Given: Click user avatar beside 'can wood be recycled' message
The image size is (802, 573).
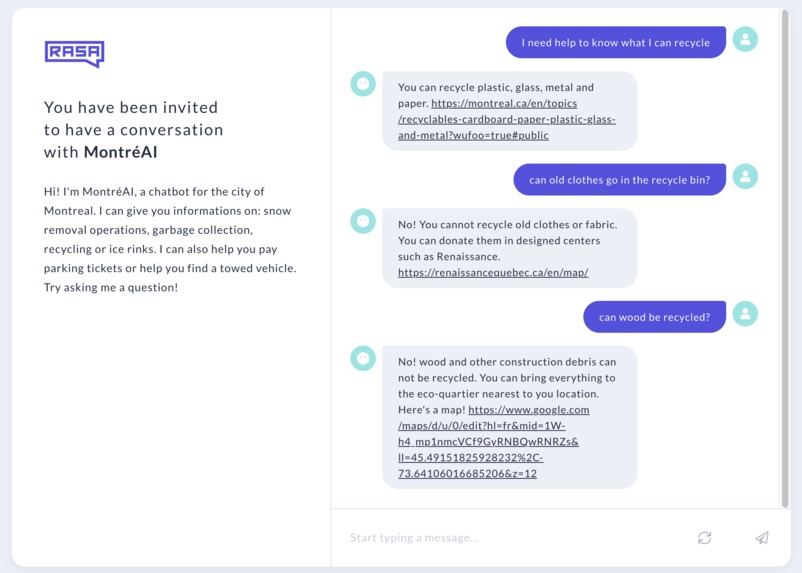Looking at the screenshot, I should [x=745, y=314].
